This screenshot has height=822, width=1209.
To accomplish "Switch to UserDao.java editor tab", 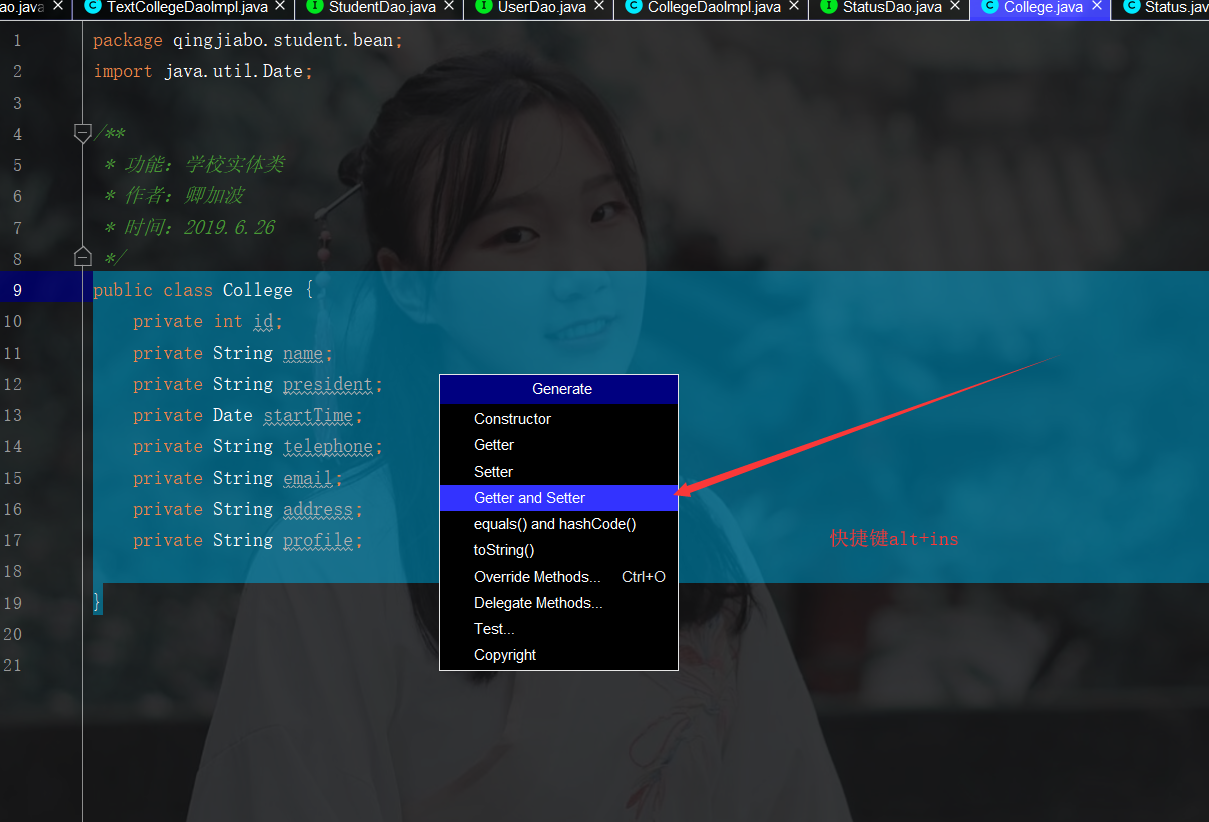I will pos(541,7).
